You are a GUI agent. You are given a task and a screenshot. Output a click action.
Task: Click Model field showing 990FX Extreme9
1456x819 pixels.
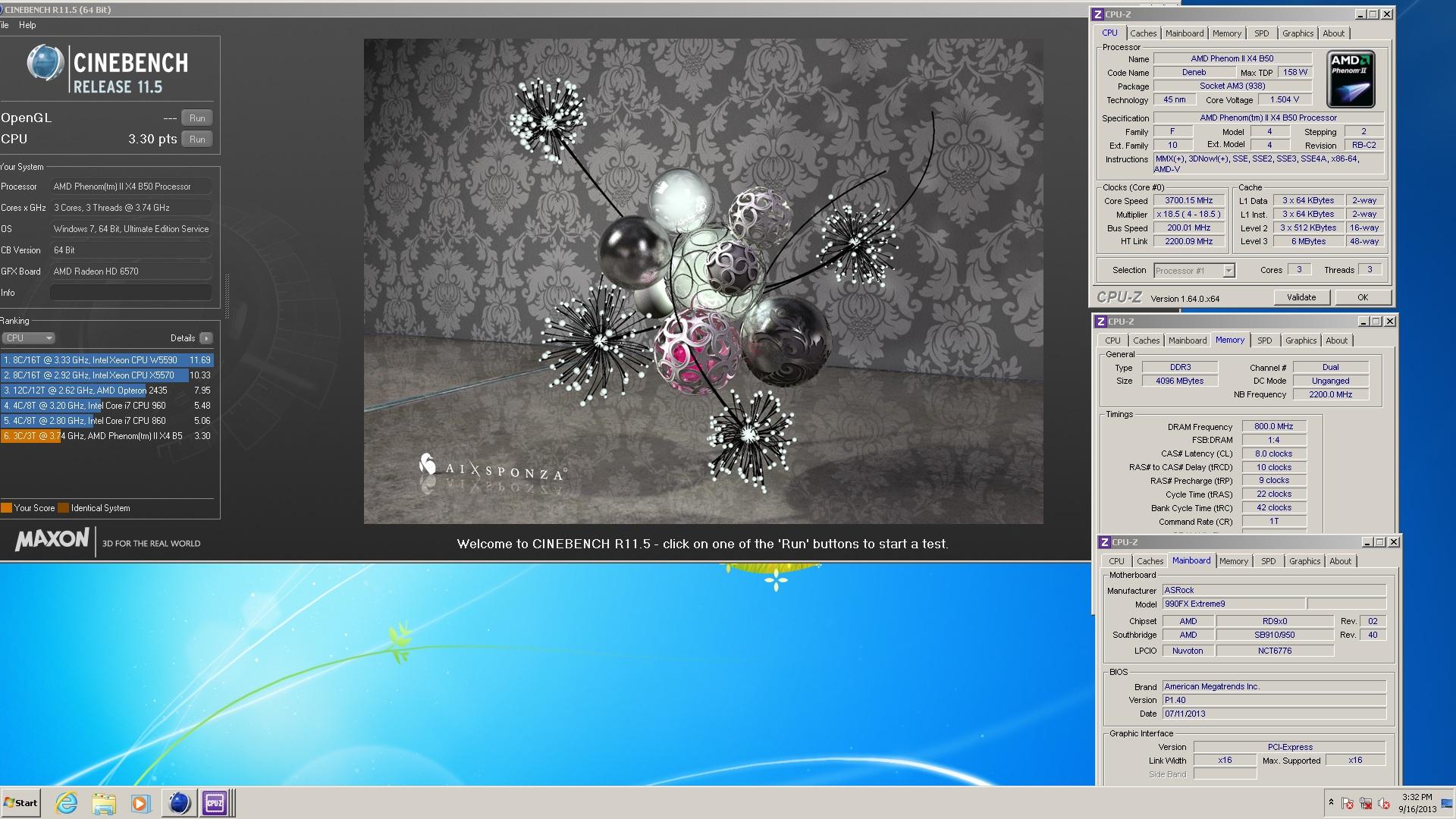(x=1234, y=604)
